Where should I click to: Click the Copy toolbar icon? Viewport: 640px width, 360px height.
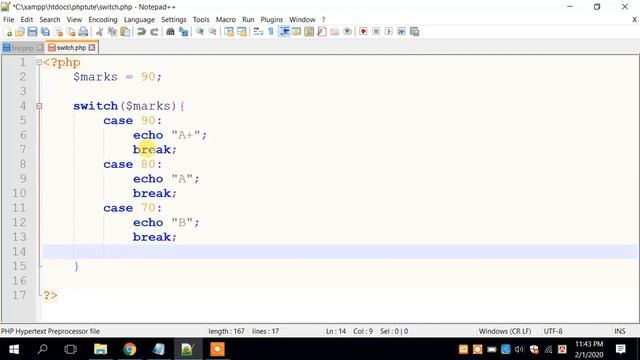[x=112, y=32]
